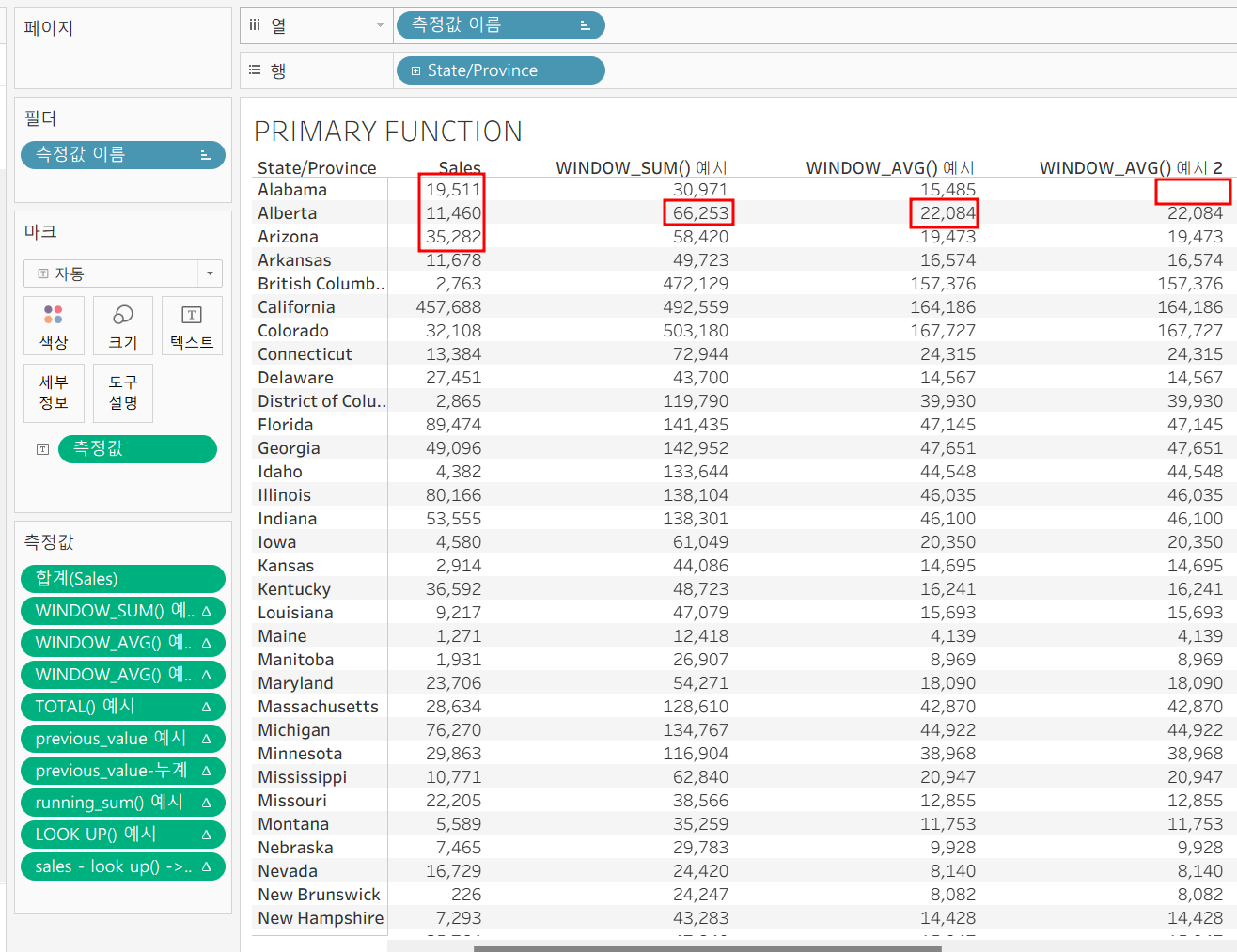This screenshot has height=952, width=1237.
Task: Select the Massachusetts row label
Action: (x=318, y=707)
